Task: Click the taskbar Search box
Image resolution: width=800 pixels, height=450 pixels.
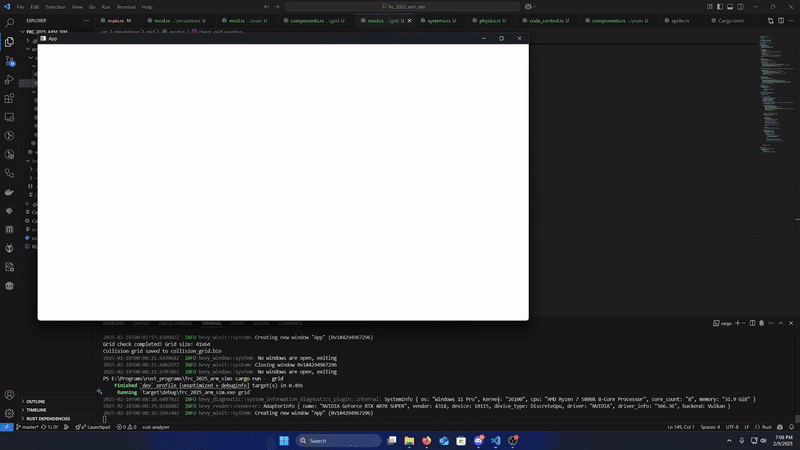Action: [338, 441]
